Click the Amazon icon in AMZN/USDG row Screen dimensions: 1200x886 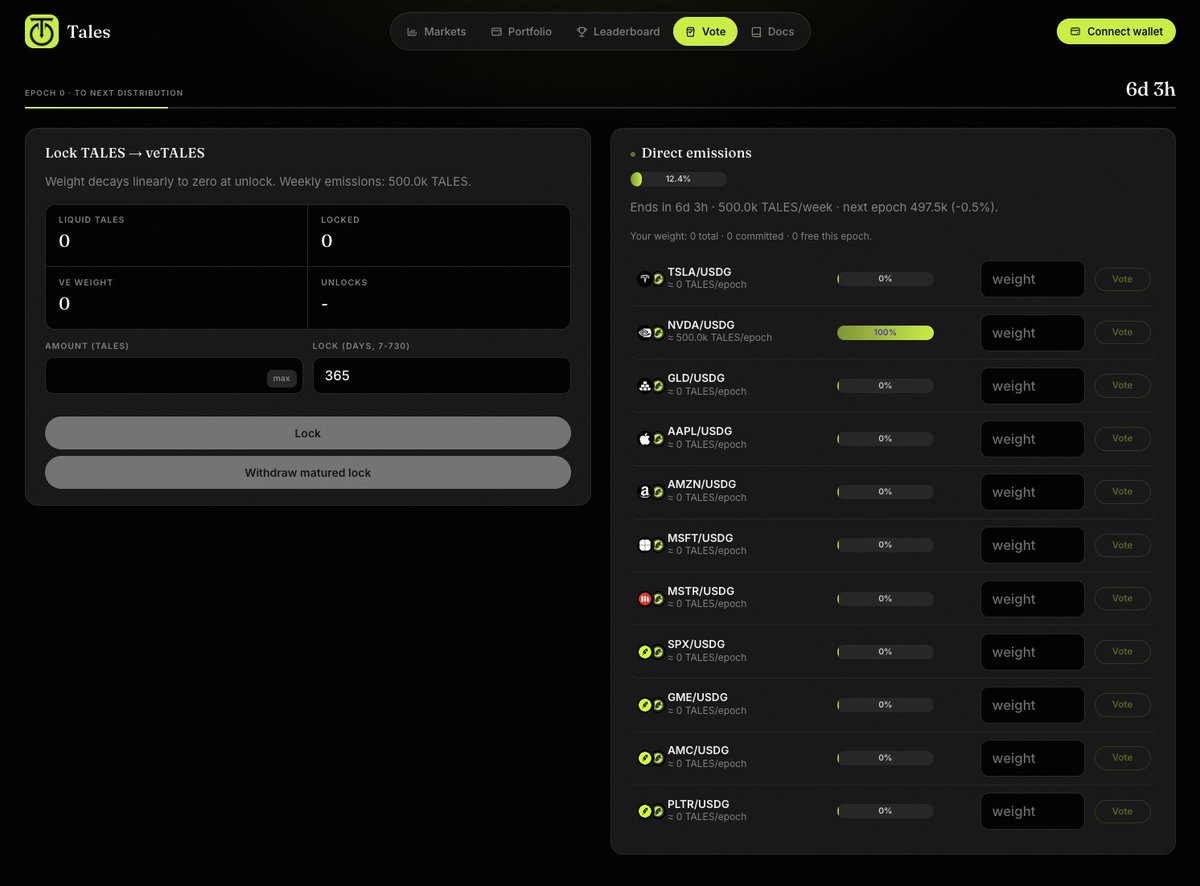pyautogui.click(x=644, y=492)
